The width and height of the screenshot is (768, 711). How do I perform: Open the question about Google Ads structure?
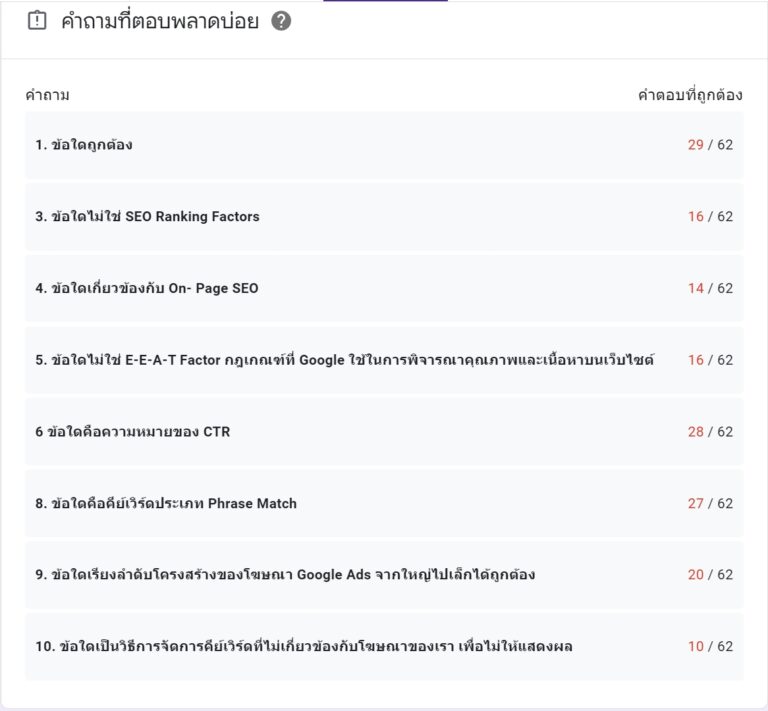tap(384, 574)
